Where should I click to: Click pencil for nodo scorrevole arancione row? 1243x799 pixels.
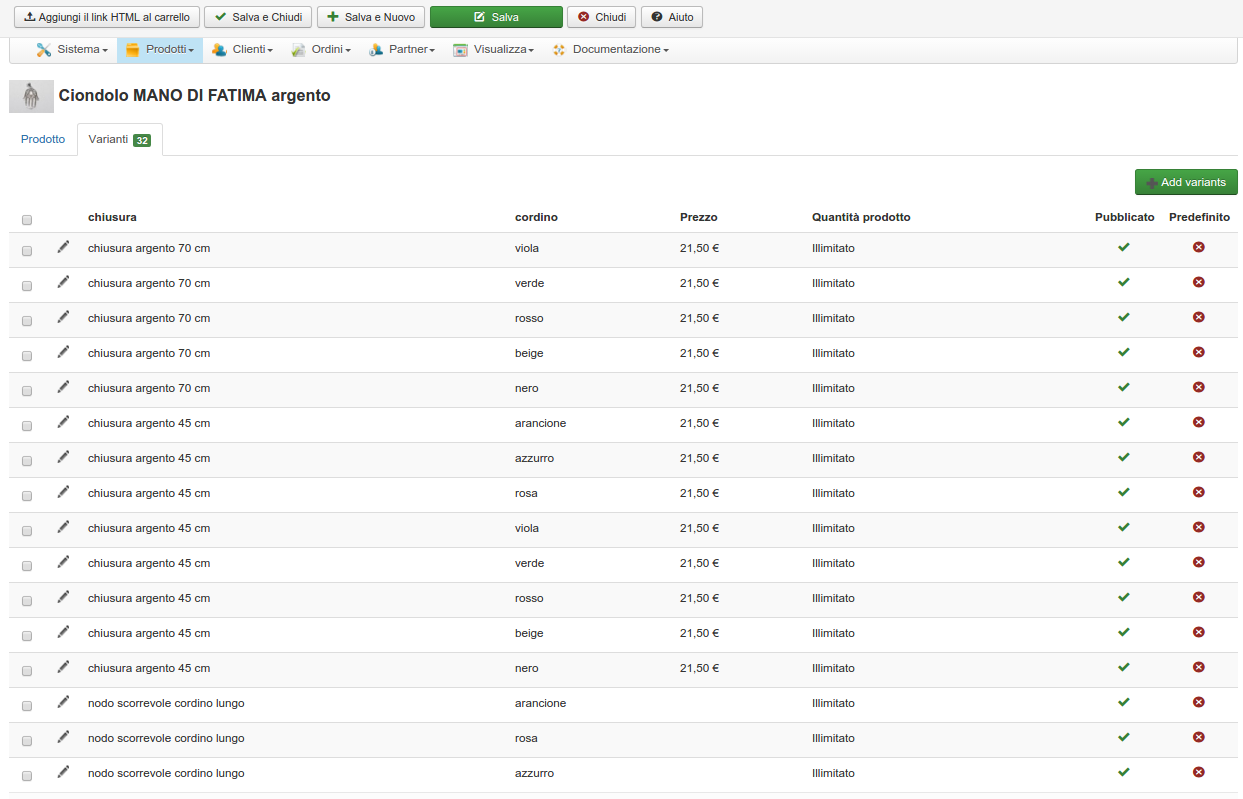[64, 702]
